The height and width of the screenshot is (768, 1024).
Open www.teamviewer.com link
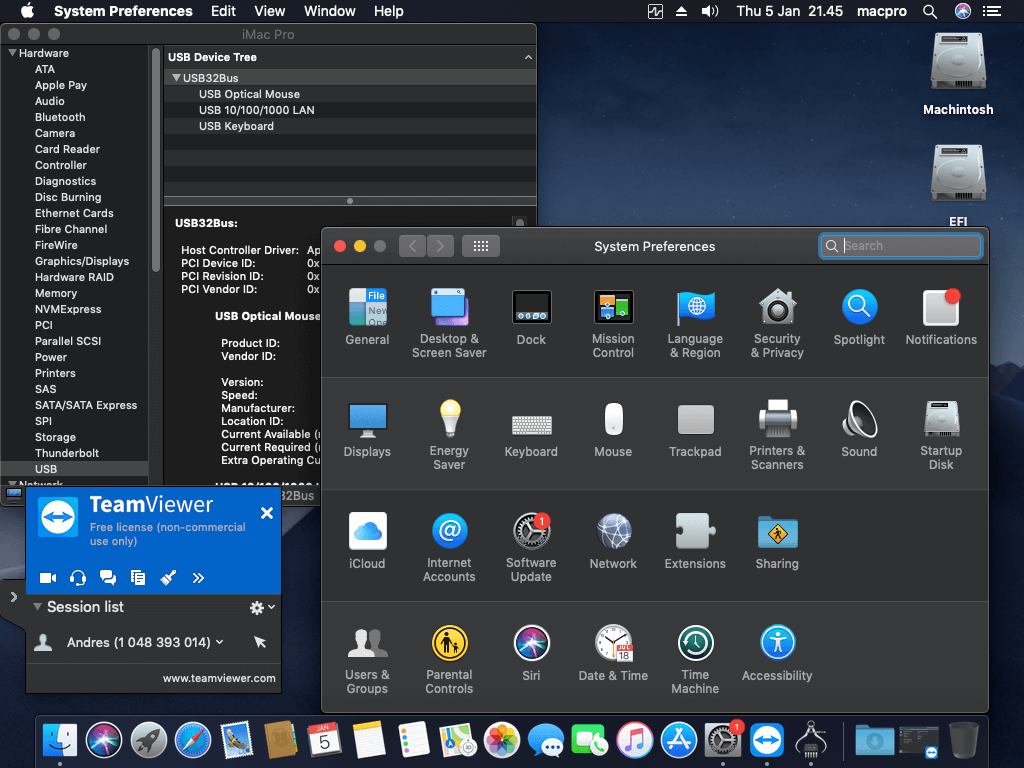coord(219,679)
